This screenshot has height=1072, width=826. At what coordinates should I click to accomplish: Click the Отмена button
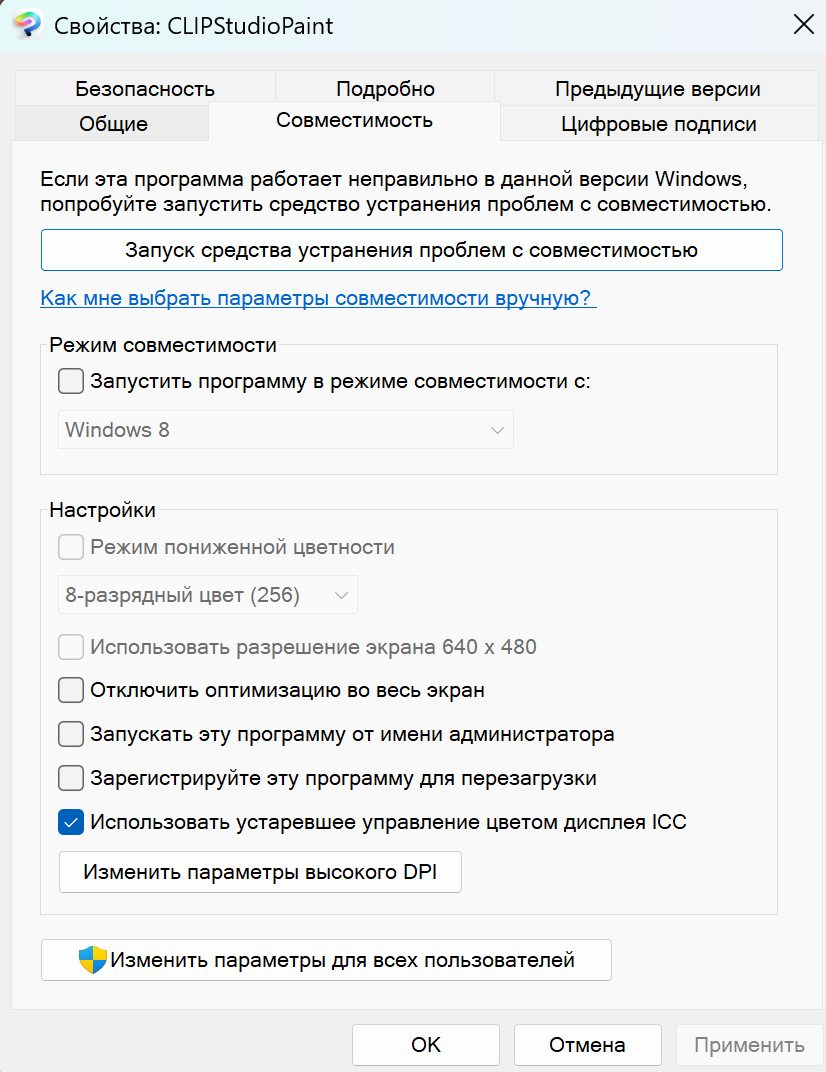pyautogui.click(x=587, y=1045)
